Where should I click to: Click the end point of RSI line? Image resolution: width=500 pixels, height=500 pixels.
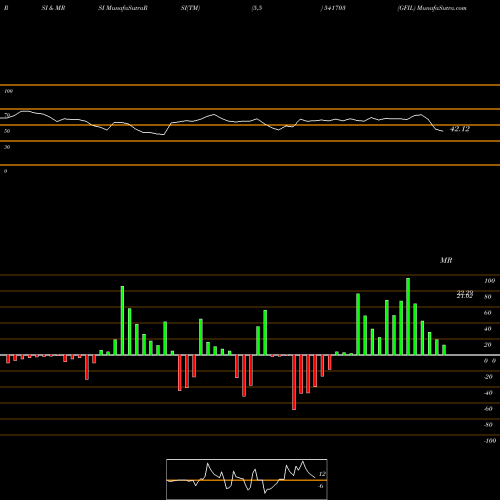coord(443,131)
